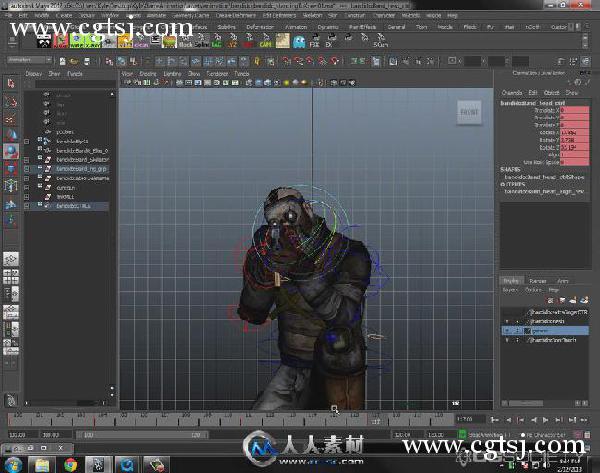Select by object type mode icon
Screen dimensions: 600x473
[121, 61]
